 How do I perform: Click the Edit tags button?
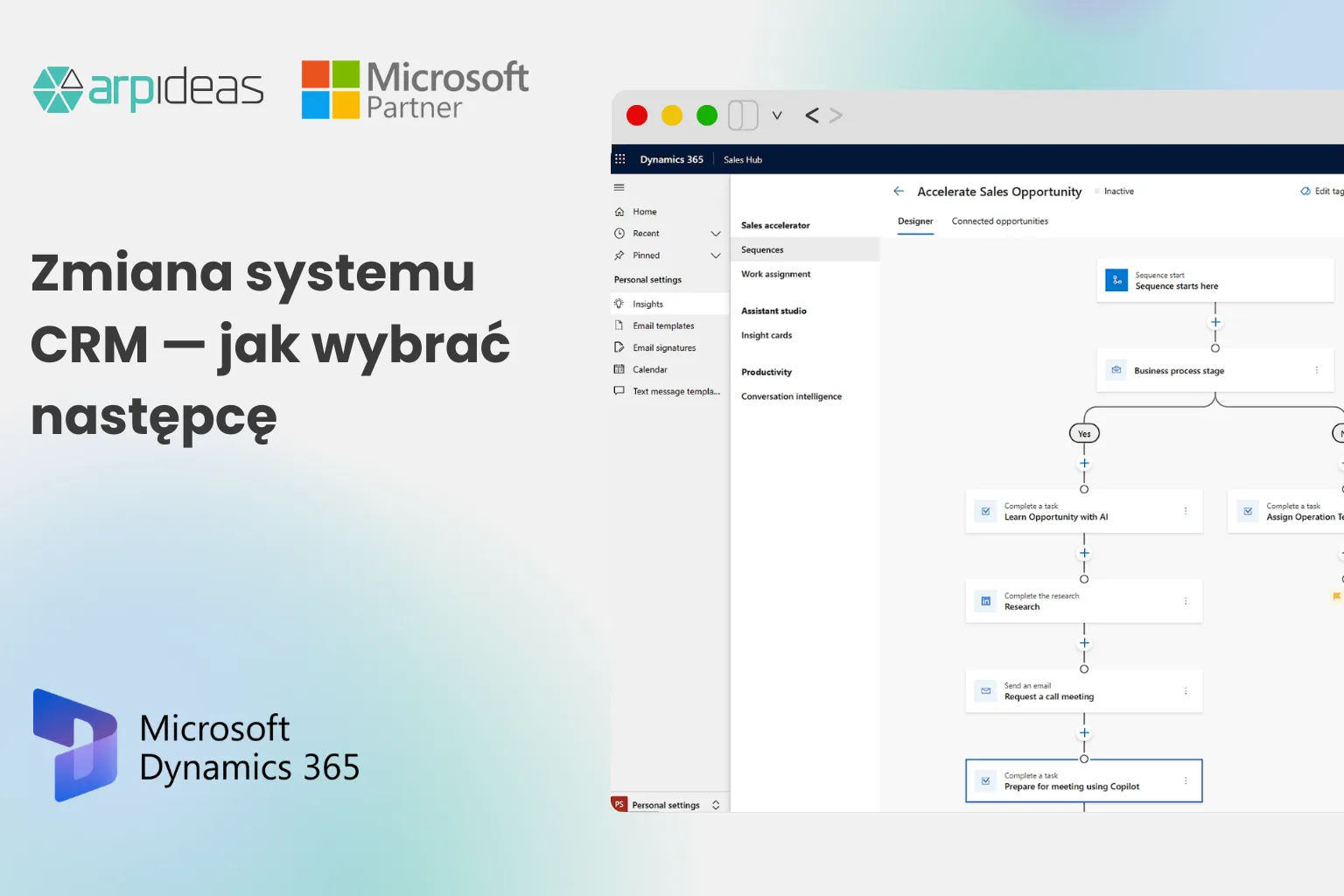pos(1322,191)
